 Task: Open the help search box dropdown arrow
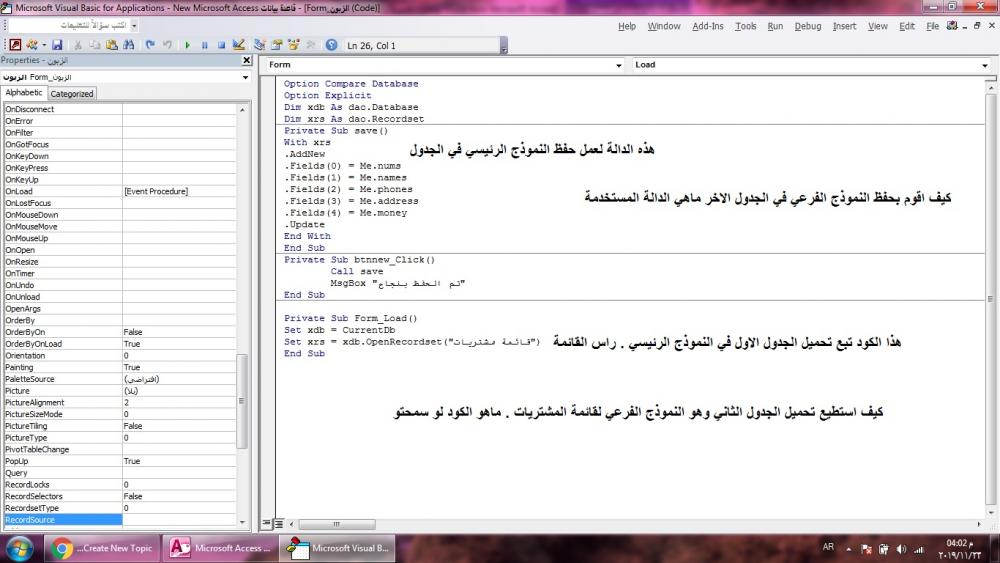click(x=134, y=26)
